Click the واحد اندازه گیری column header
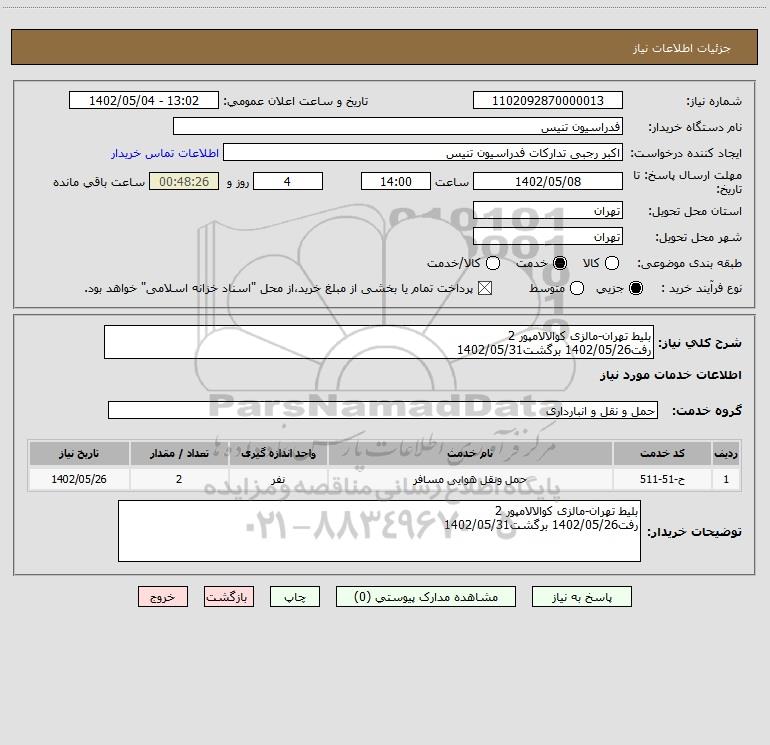This screenshot has width=770, height=745. [278, 453]
